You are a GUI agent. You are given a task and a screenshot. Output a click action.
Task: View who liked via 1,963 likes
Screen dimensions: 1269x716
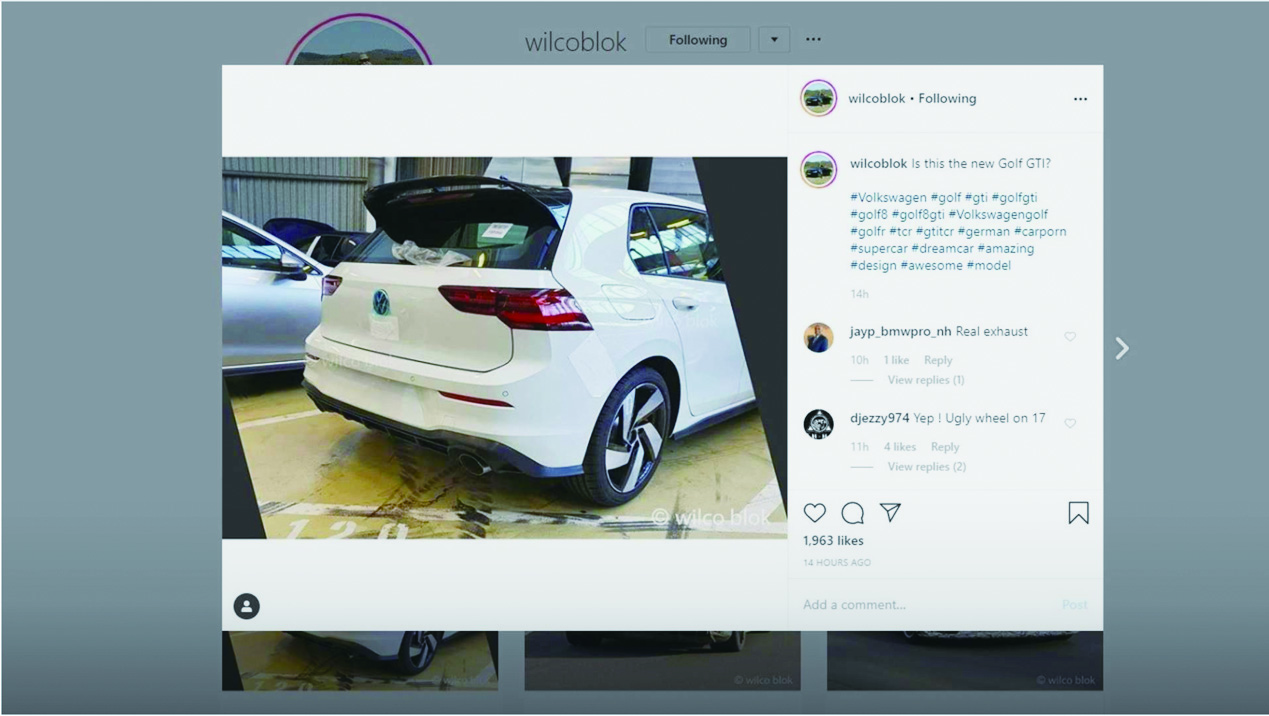pyautogui.click(x=833, y=541)
